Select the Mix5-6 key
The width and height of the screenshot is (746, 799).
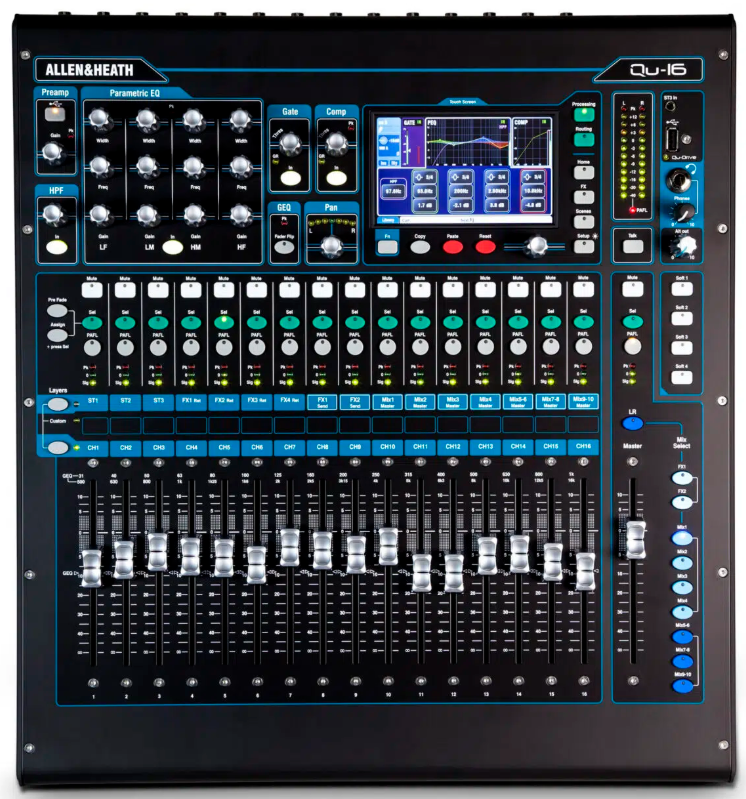pyautogui.click(x=682, y=637)
